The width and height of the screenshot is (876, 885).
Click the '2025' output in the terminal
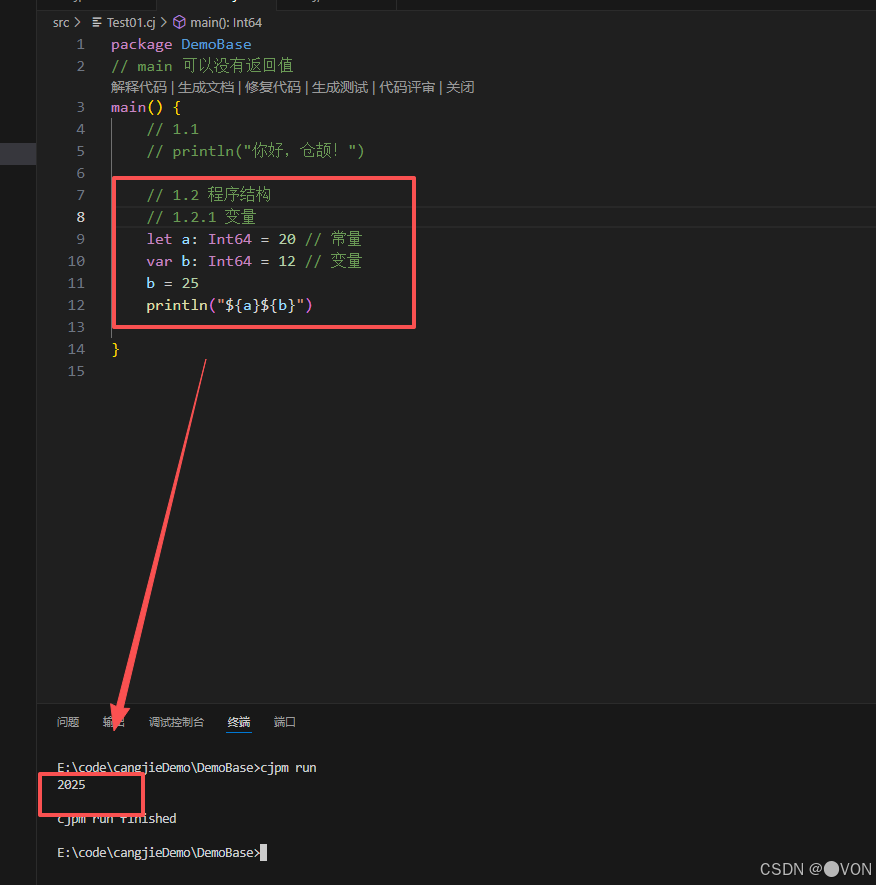[x=71, y=785]
